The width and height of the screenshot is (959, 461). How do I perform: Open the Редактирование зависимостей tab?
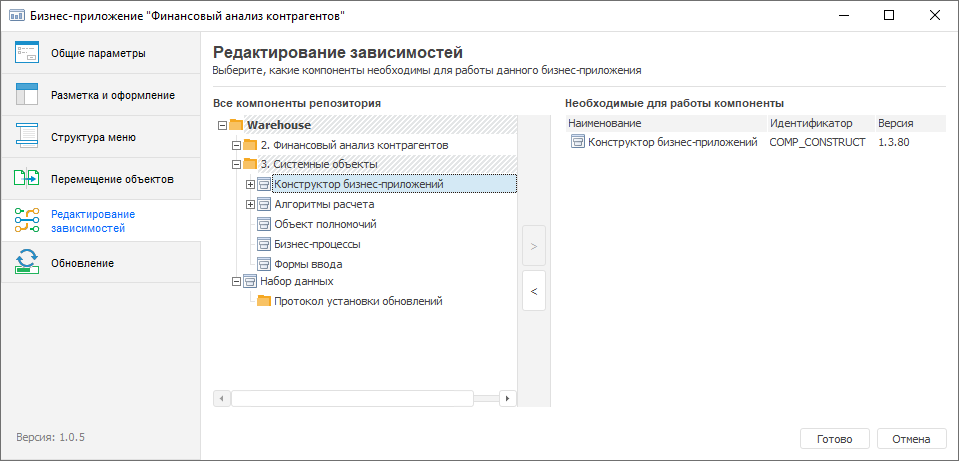pos(92,221)
